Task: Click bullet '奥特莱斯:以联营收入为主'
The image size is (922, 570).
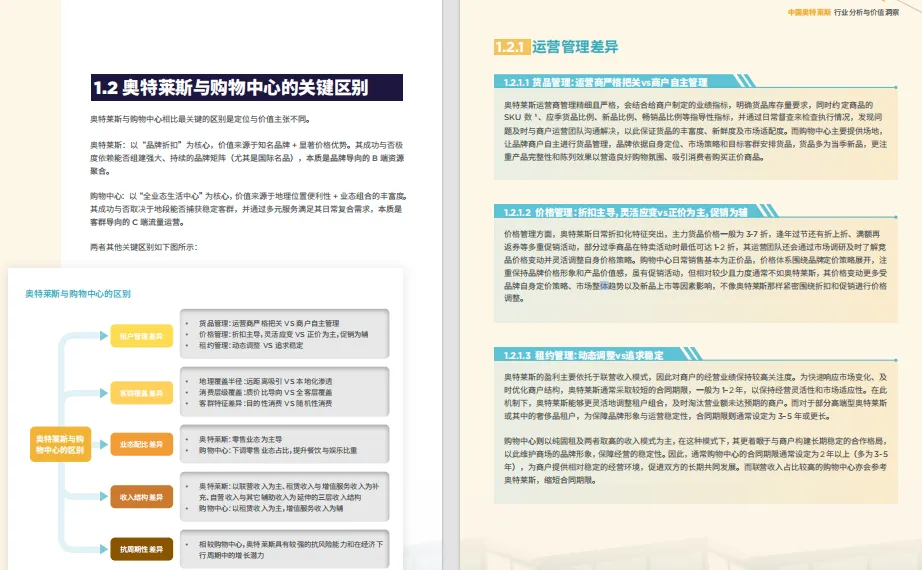Action: click(289, 492)
